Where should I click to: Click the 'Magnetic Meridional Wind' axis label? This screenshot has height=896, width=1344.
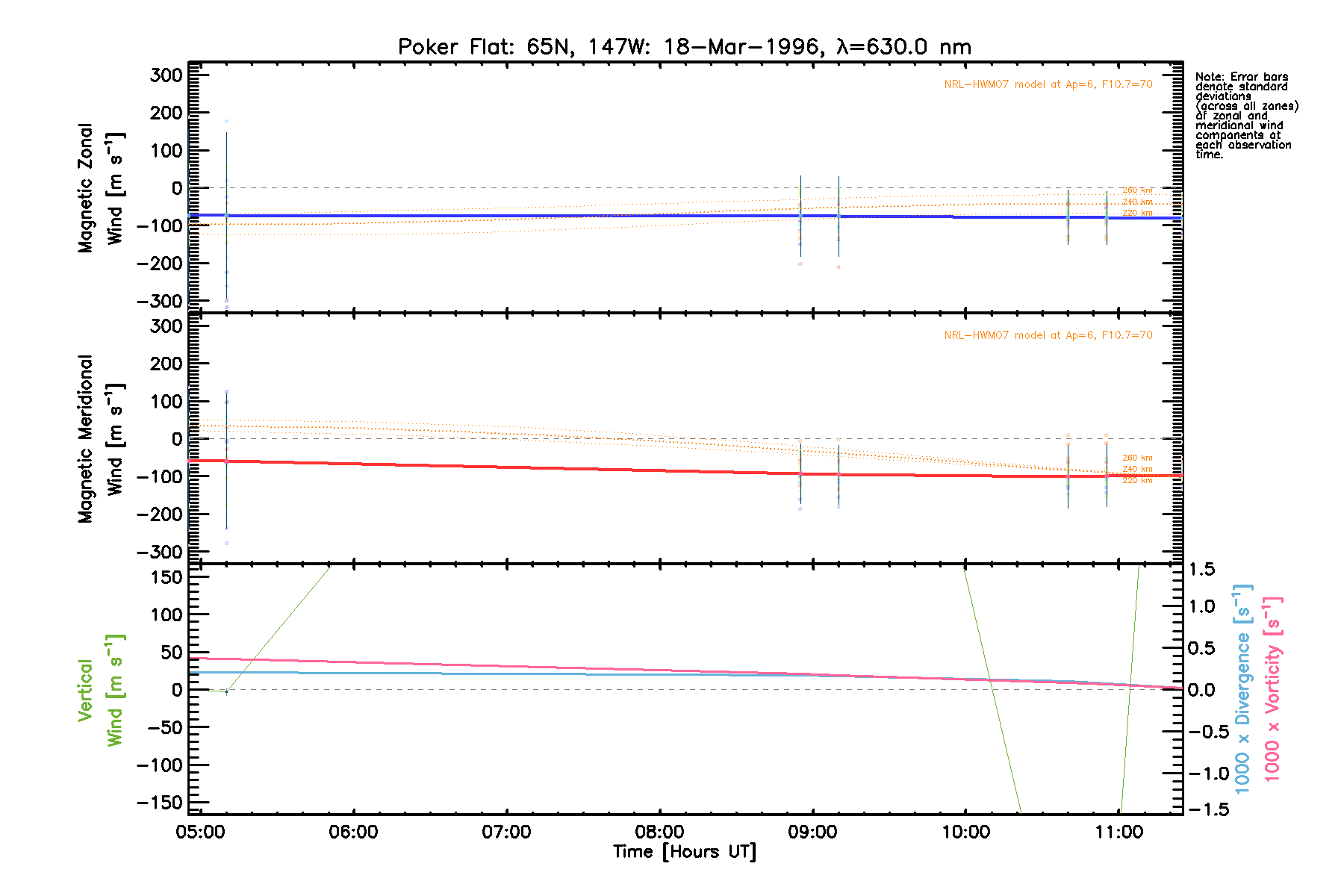[x=100, y=439]
